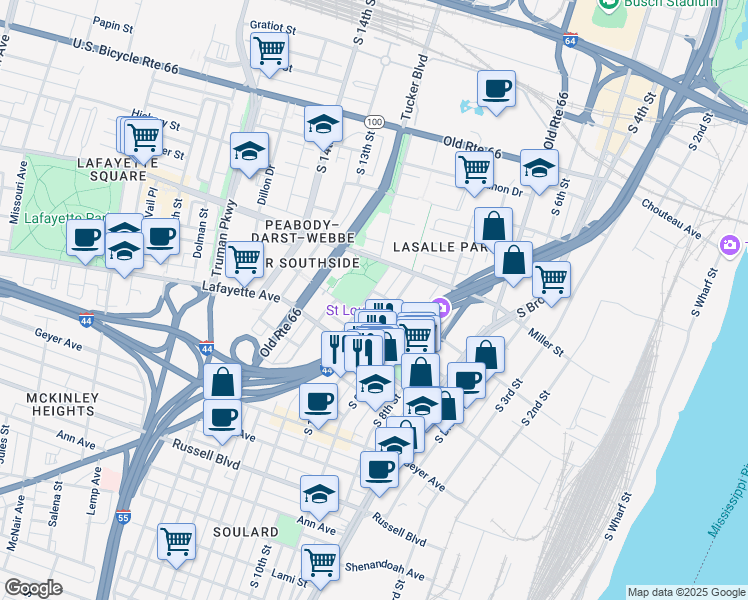Click the Soulard neighborhood label

point(246,532)
